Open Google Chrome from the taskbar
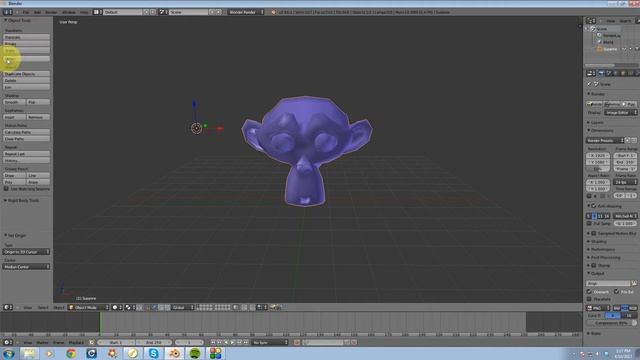The height and width of the screenshot is (360, 640). coord(71,353)
